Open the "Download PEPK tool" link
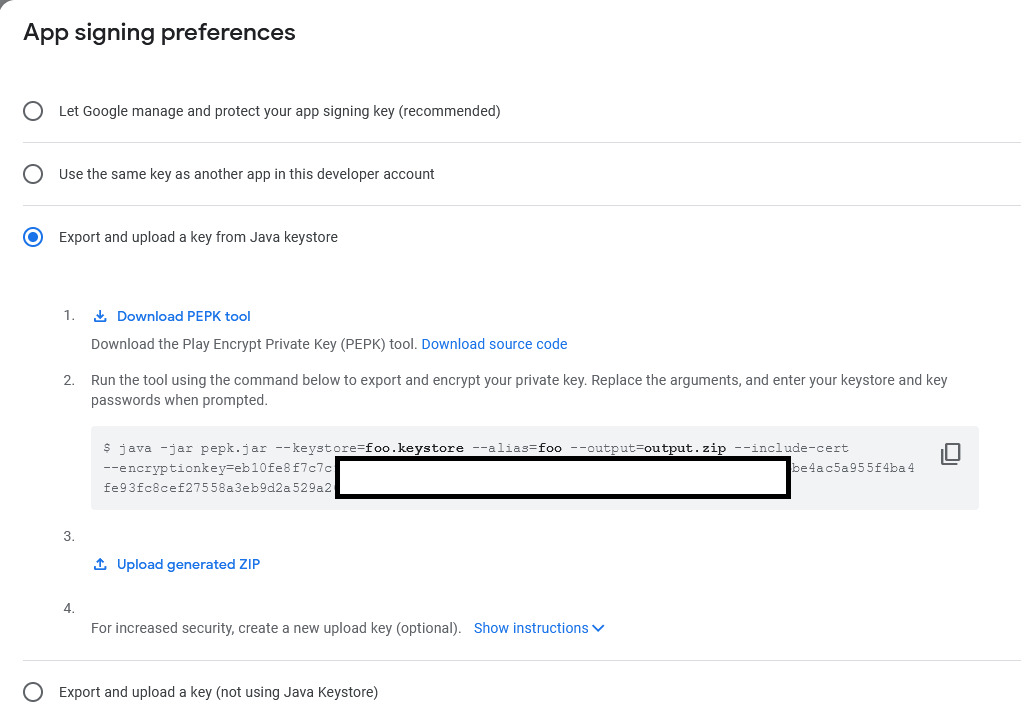Screen dimensions: 1021x719 (184, 317)
